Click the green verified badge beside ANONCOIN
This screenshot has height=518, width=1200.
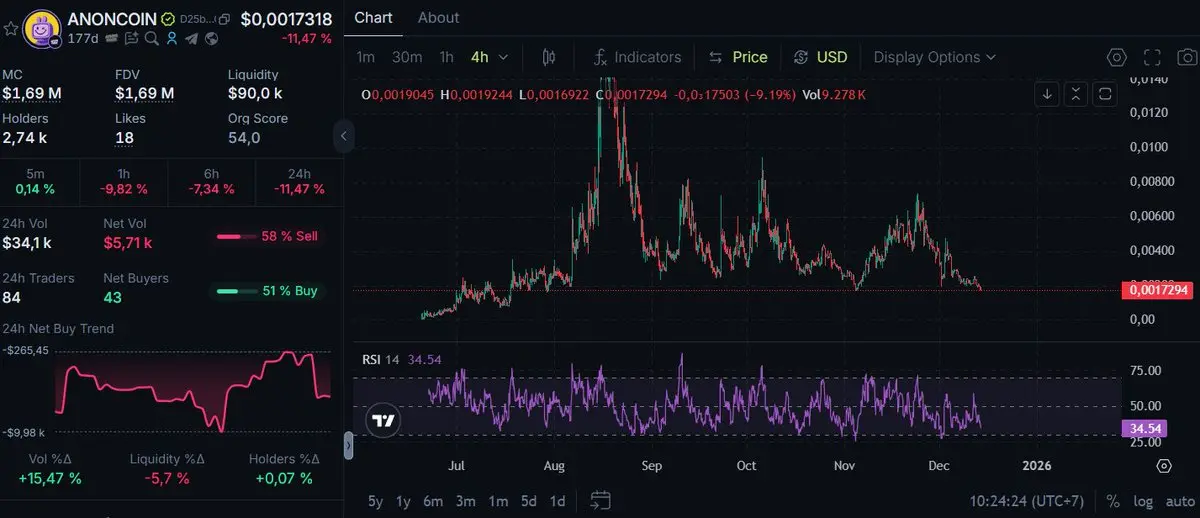168,19
